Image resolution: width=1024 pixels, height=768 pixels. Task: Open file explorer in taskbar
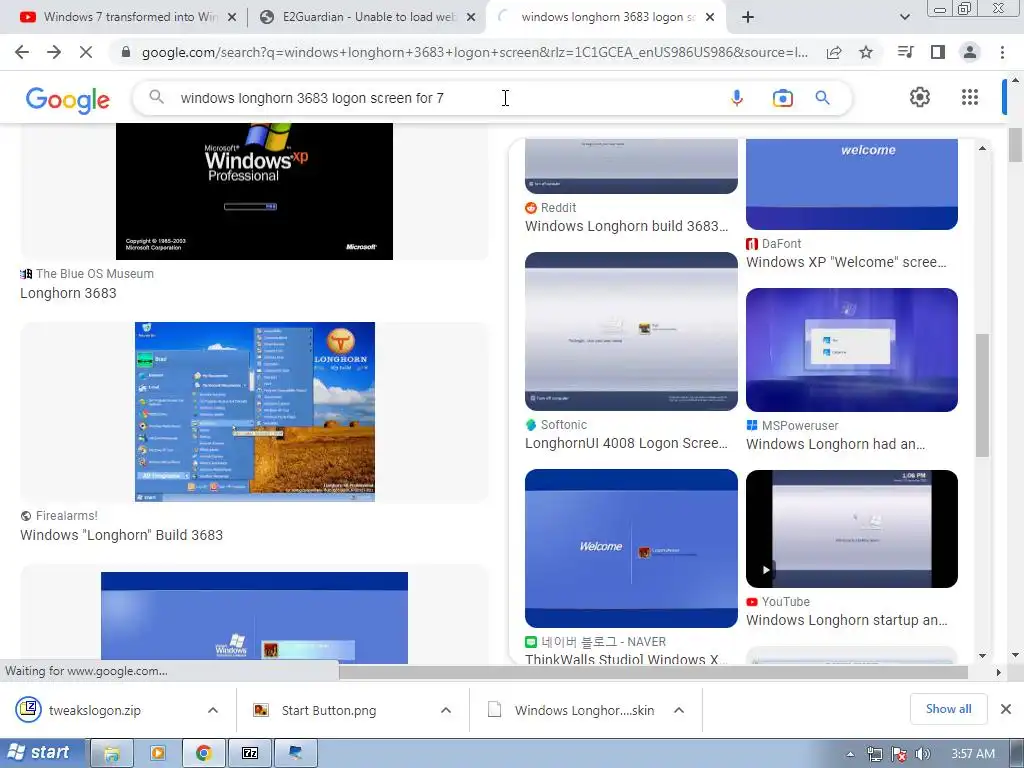112,754
